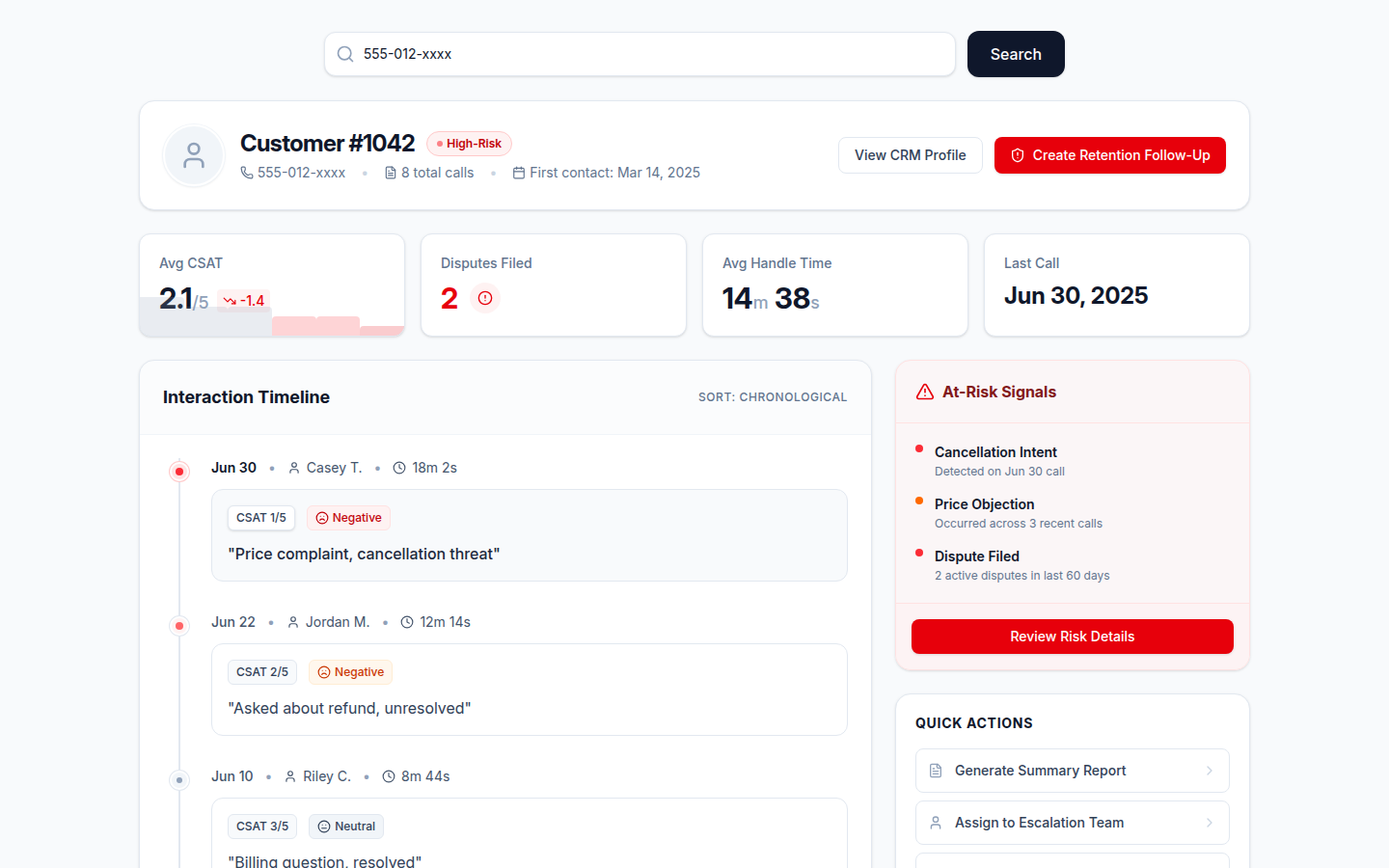Click the Neutral sentiment tag on Jun 10 call
Viewport: 1389px width, 868px height.
346,827
